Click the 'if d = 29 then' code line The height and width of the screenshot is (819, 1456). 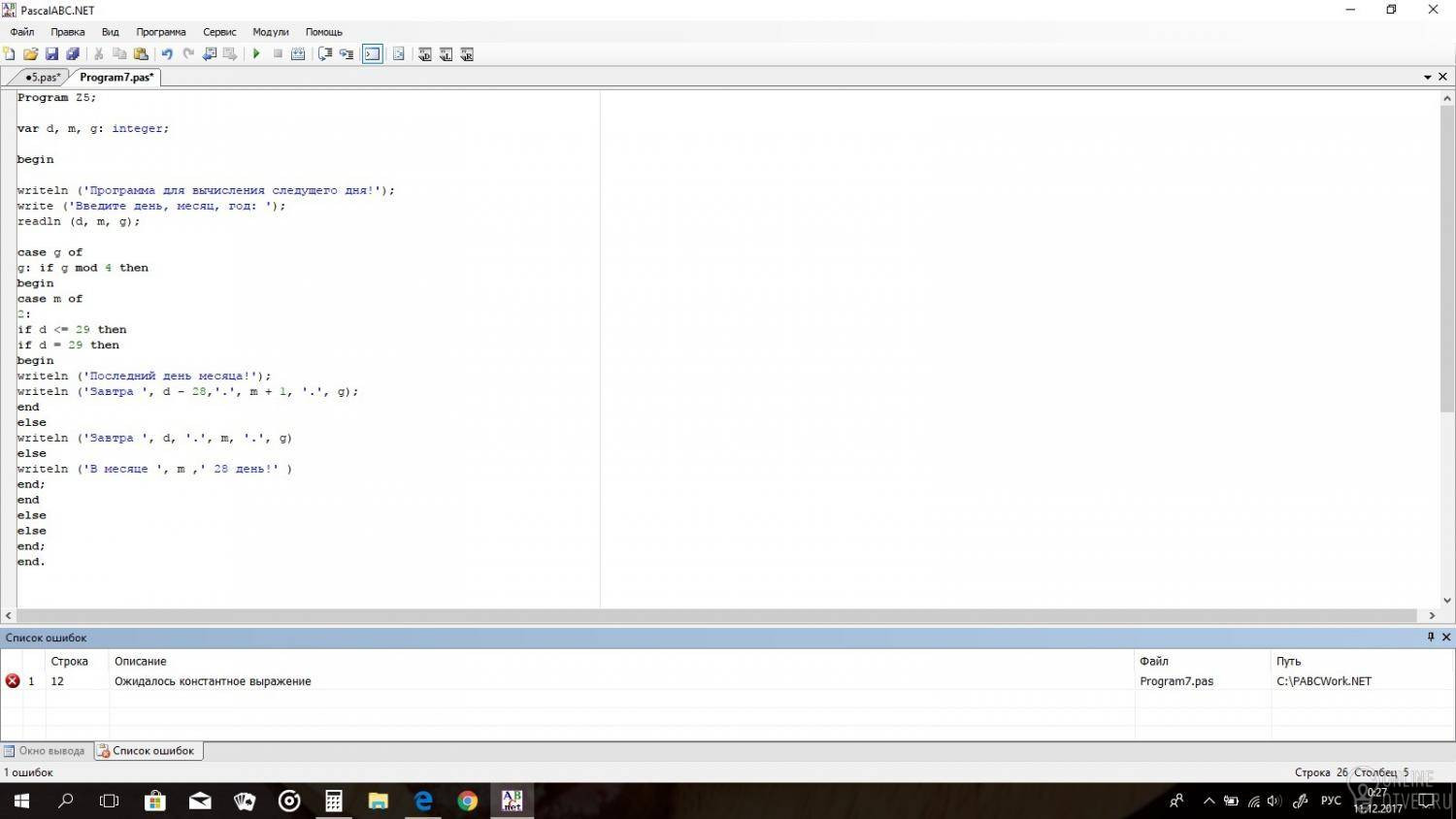click(x=68, y=345)
